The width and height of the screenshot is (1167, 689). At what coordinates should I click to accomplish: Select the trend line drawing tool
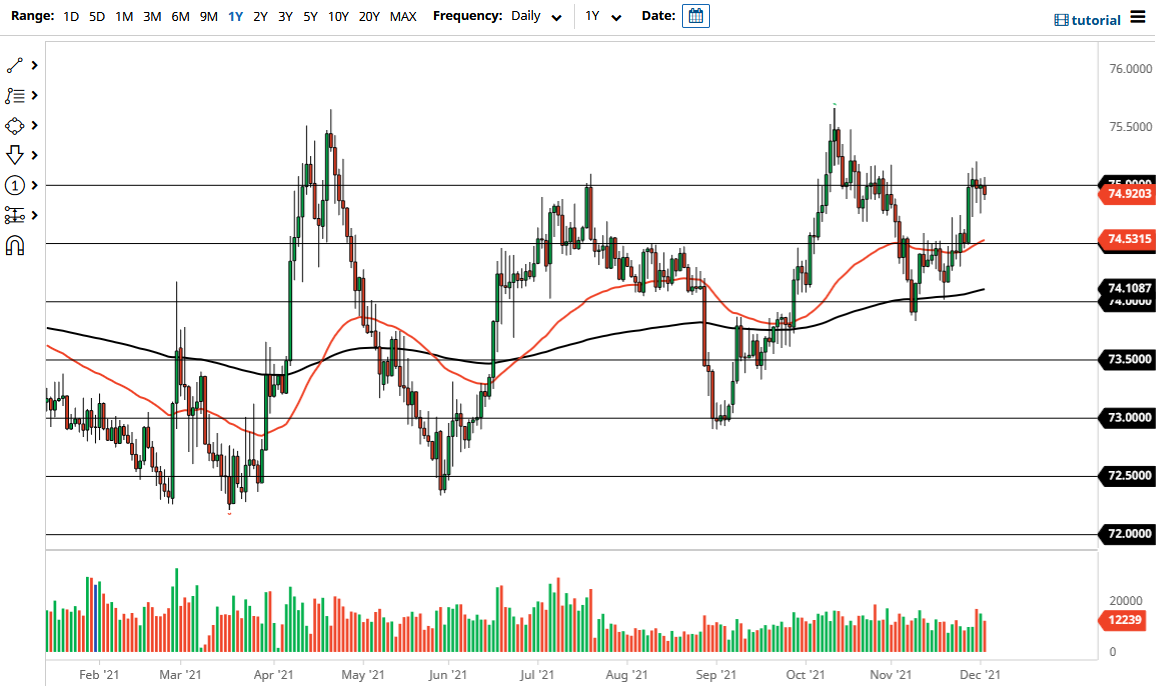14,65
